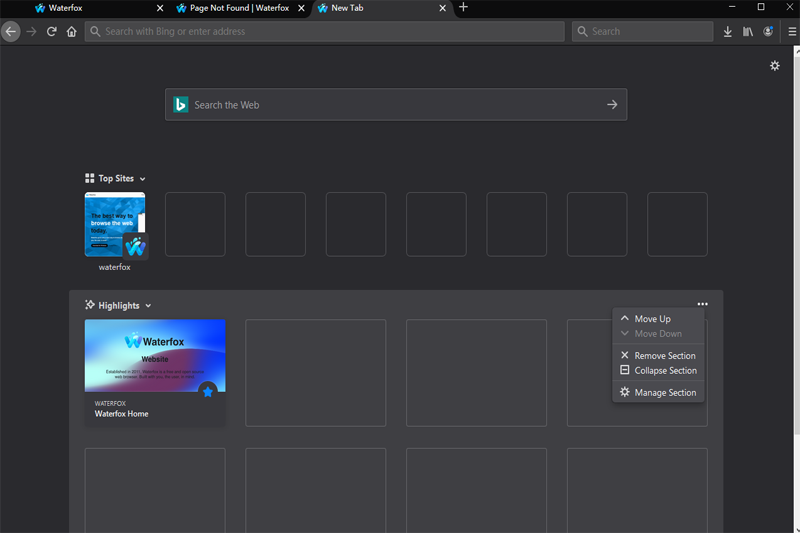
Task: Click Manage Section menu option
Action: 665,393
